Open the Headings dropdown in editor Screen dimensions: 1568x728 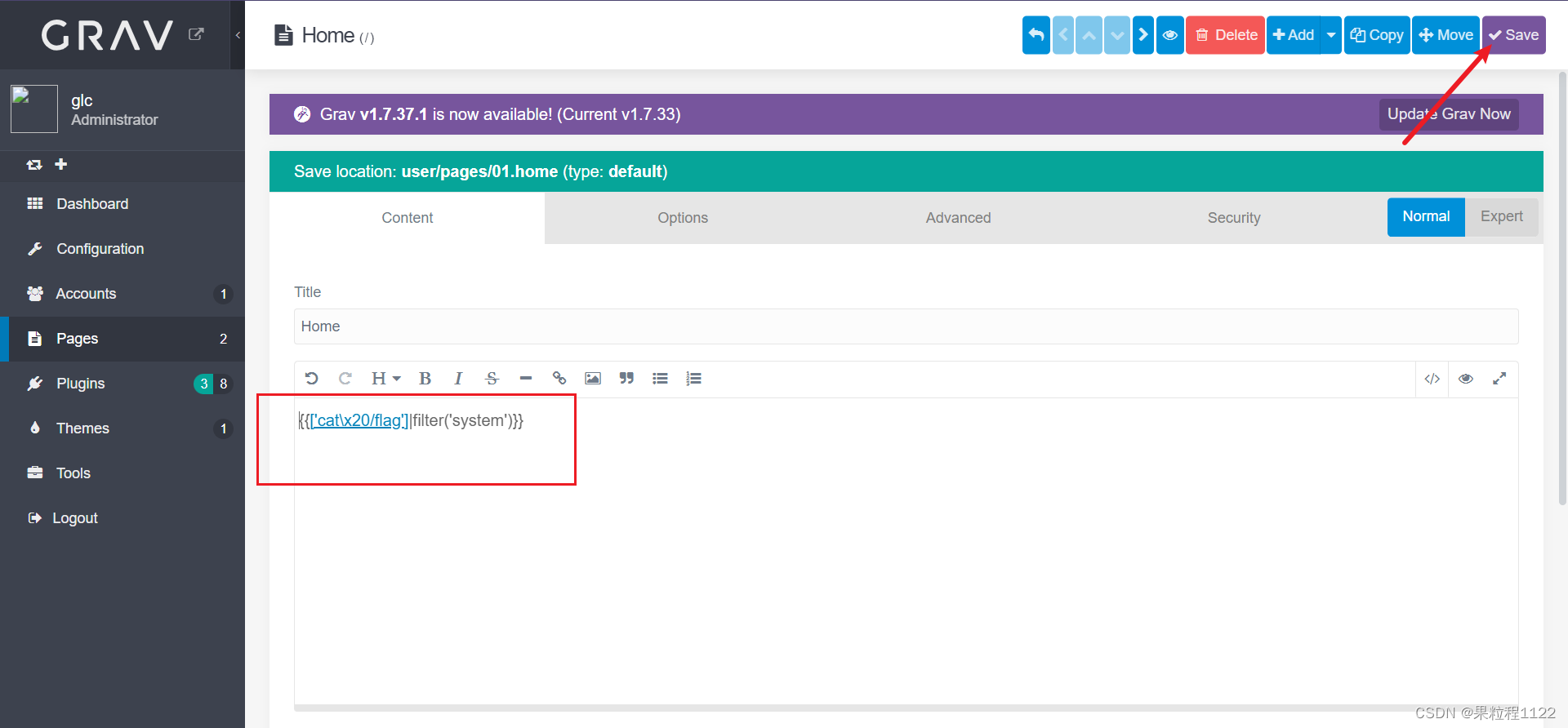[385, 379]
